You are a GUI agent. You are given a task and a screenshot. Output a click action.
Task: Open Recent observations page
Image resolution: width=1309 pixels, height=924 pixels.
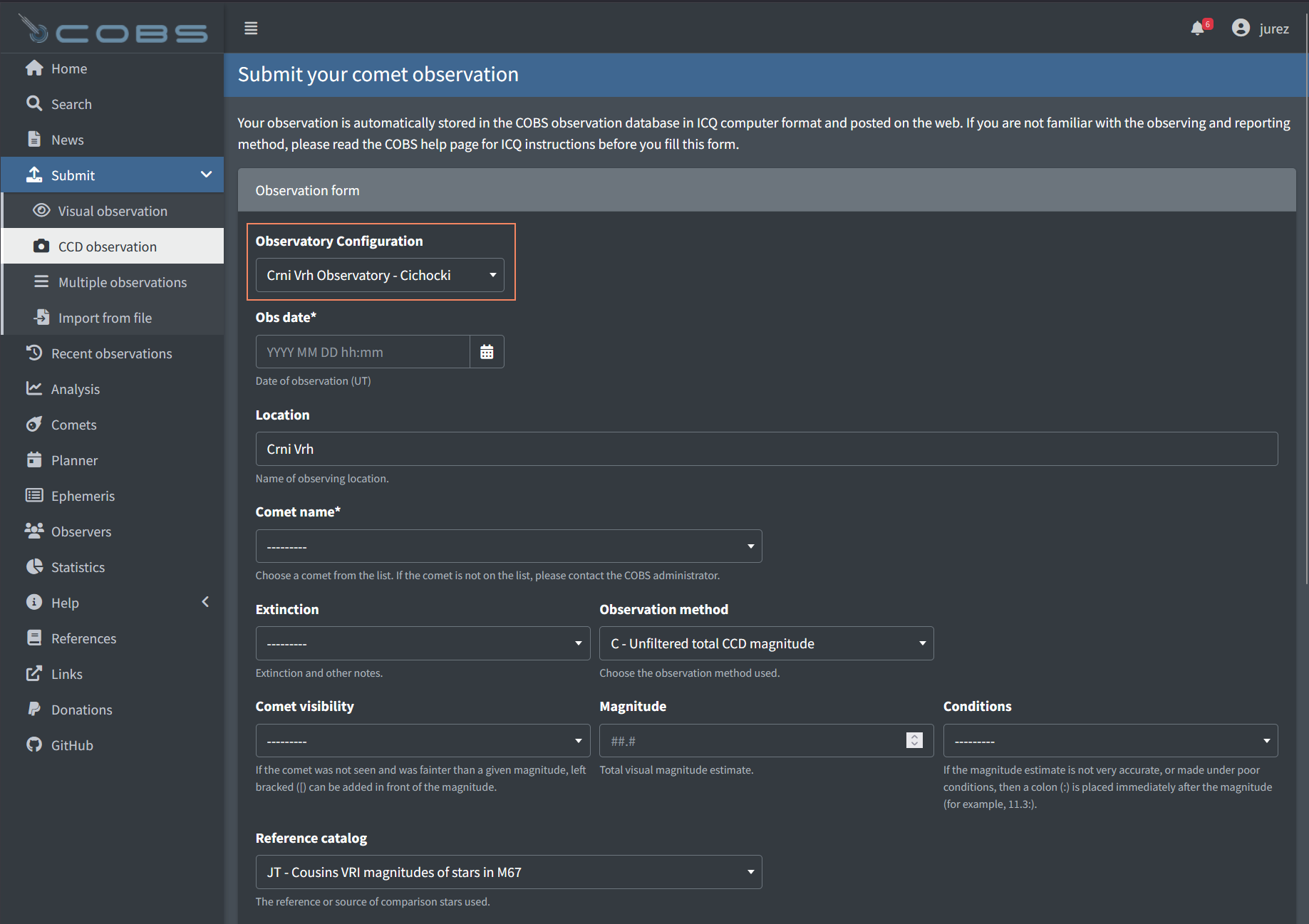click(111, 353)
